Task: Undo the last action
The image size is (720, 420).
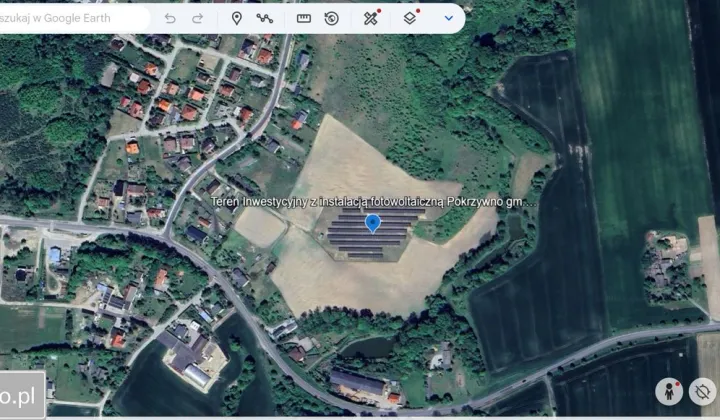Action: pyautogui.click(x=170, y=18)
